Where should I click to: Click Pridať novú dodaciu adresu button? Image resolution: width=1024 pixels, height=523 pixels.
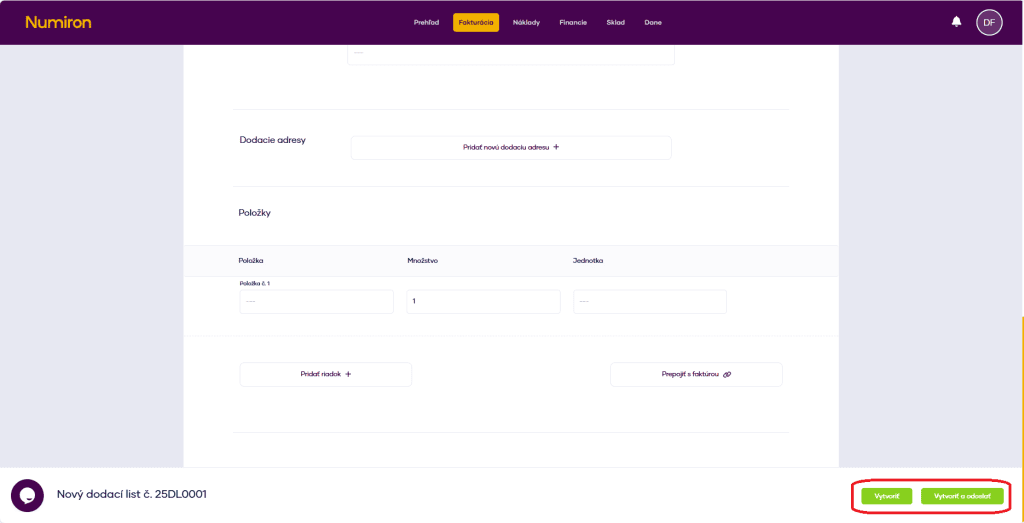pyautogui.click(x=510, y=147)
